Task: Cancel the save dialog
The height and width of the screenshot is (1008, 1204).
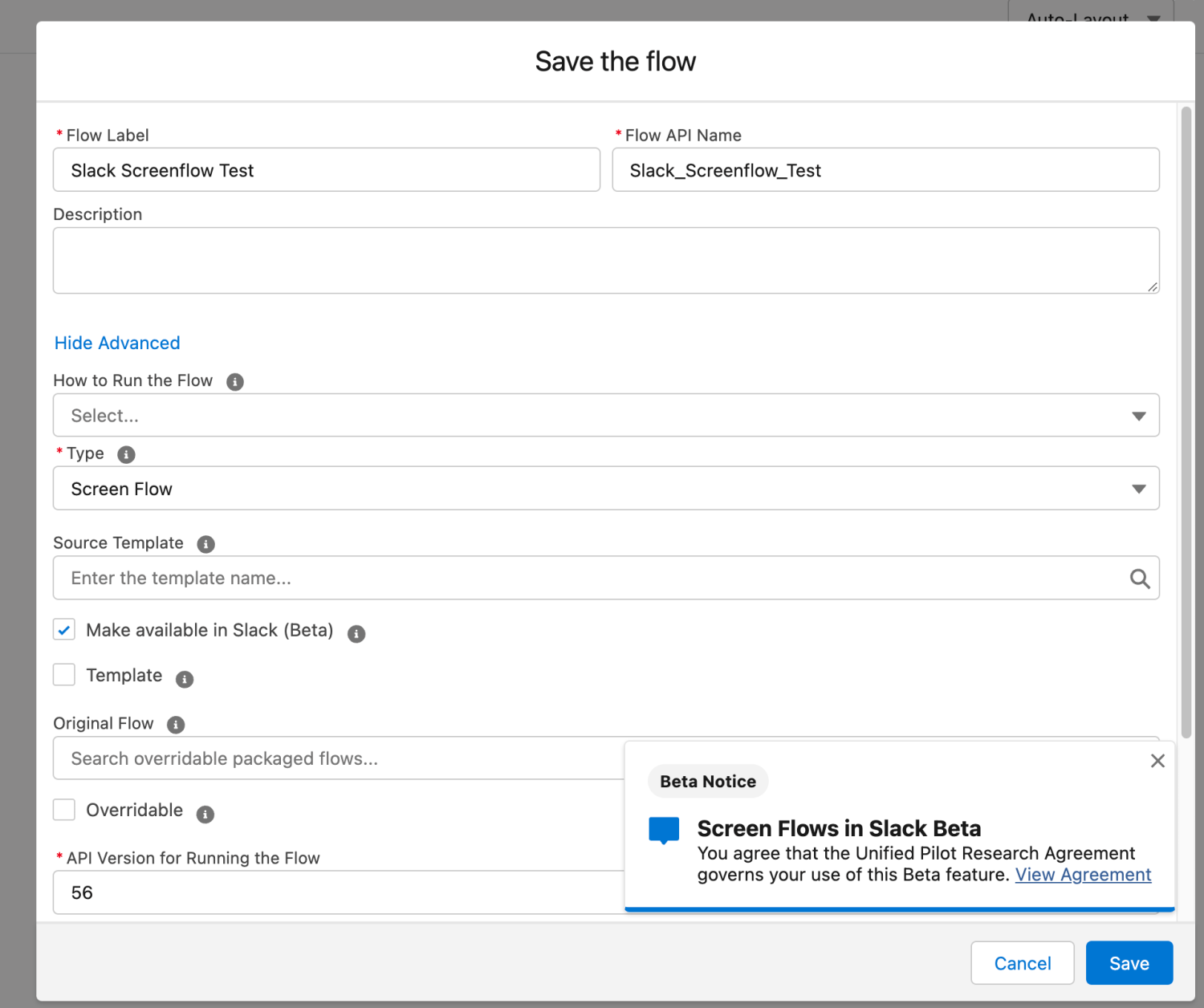Action: (x=1022, y=962)
